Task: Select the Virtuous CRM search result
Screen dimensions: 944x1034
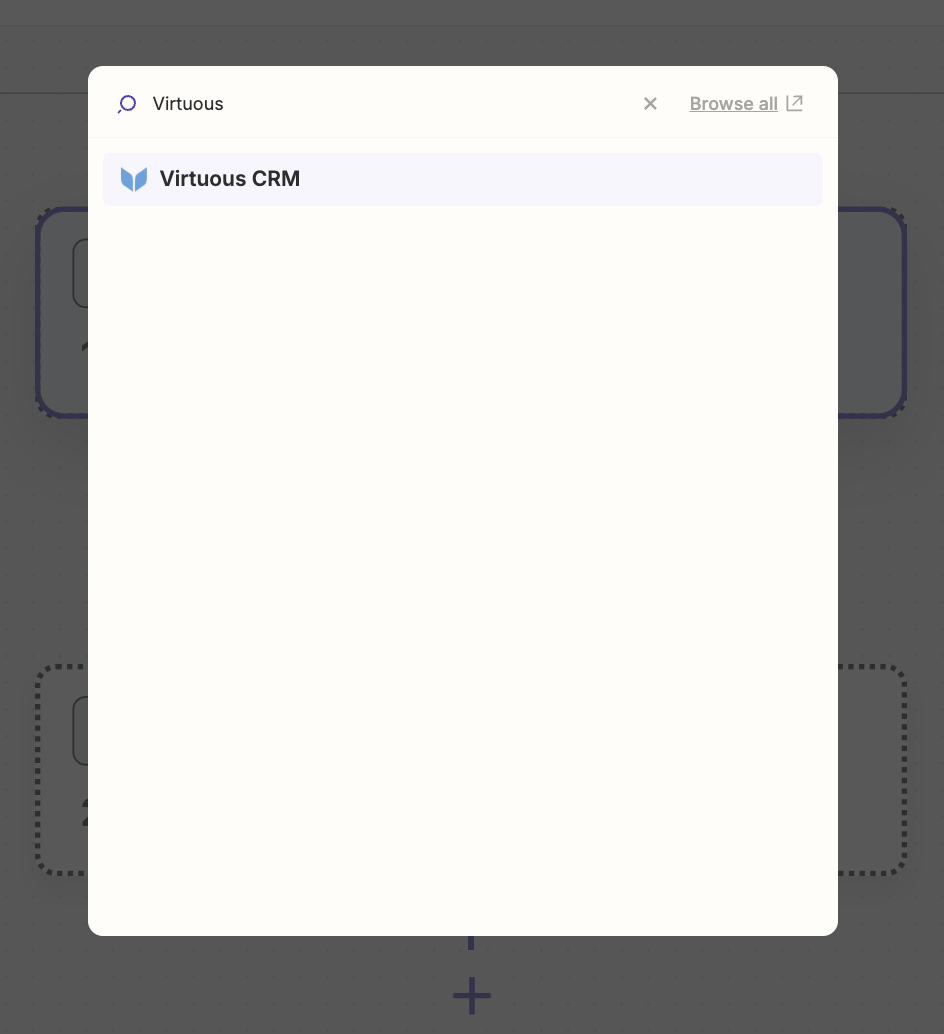Action: tap(463, 179)
